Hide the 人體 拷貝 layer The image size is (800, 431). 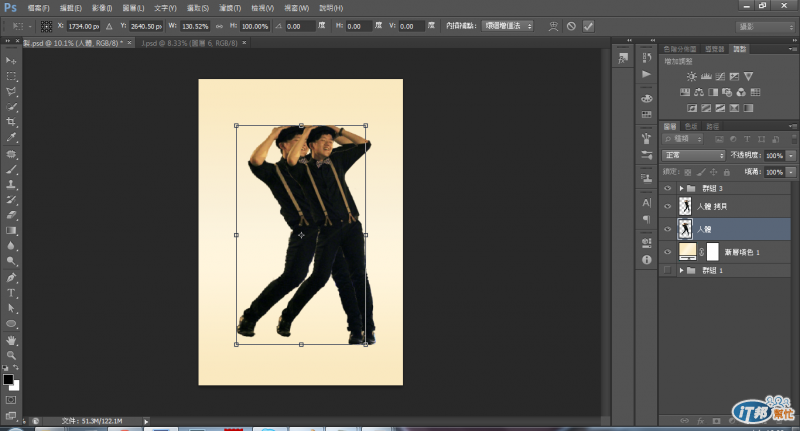click(x=669, y=206)
